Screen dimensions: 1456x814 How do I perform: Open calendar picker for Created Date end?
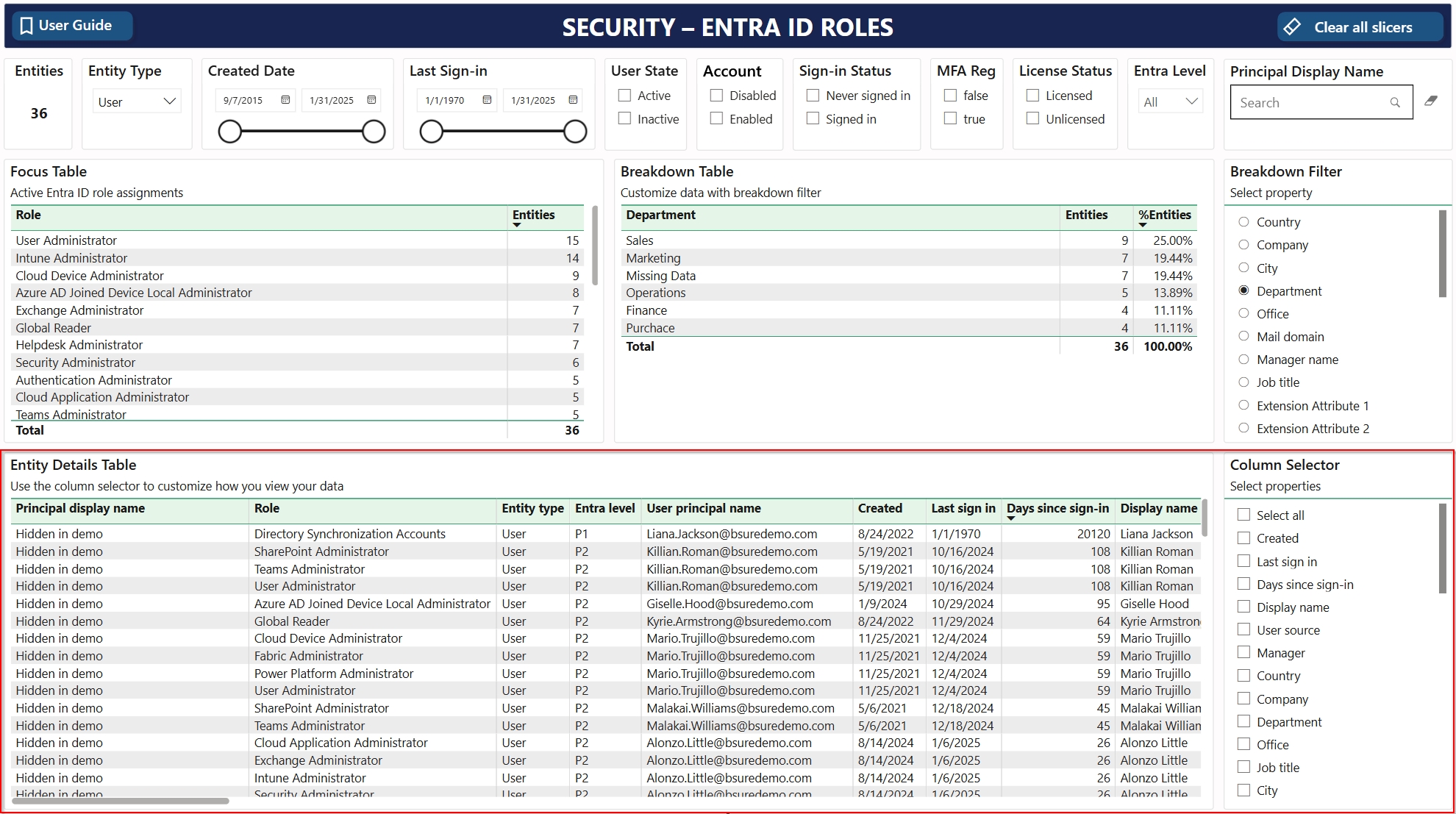(371, 100)
